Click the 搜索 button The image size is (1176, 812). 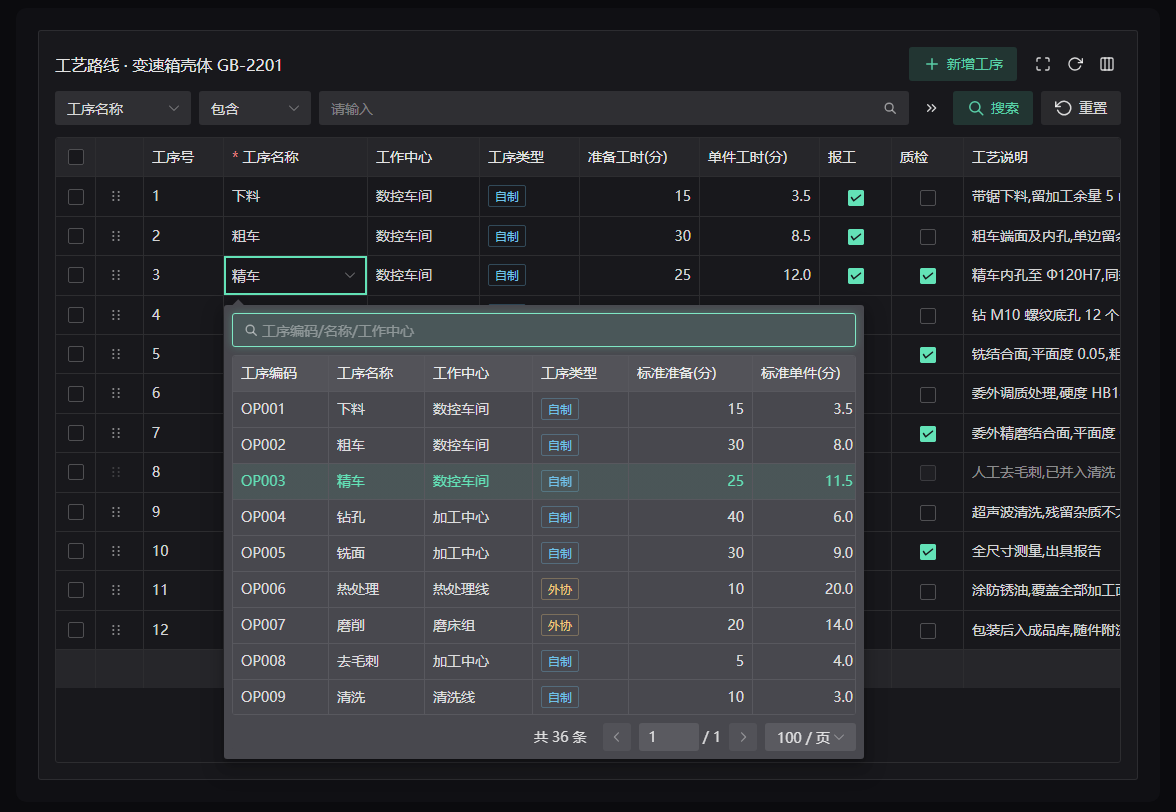pos(993,109)
